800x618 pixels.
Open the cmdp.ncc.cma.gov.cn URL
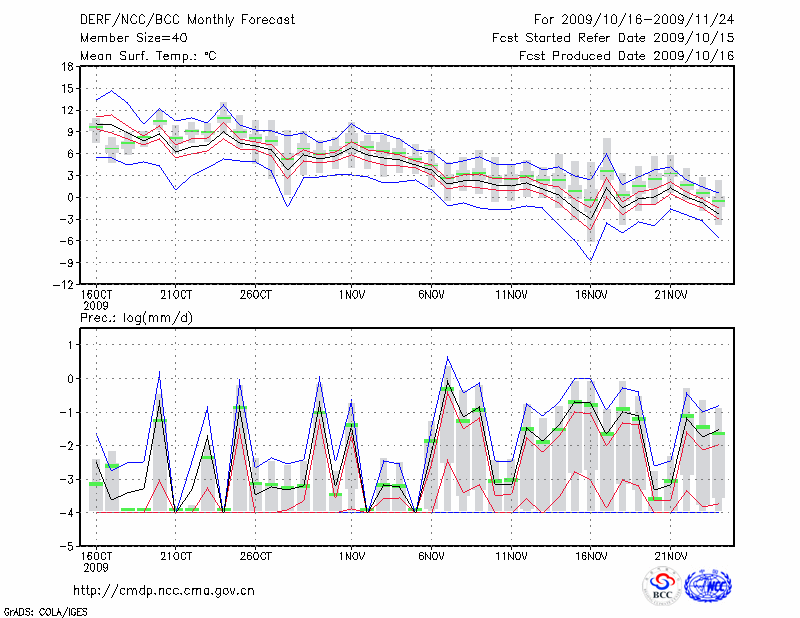164,591
